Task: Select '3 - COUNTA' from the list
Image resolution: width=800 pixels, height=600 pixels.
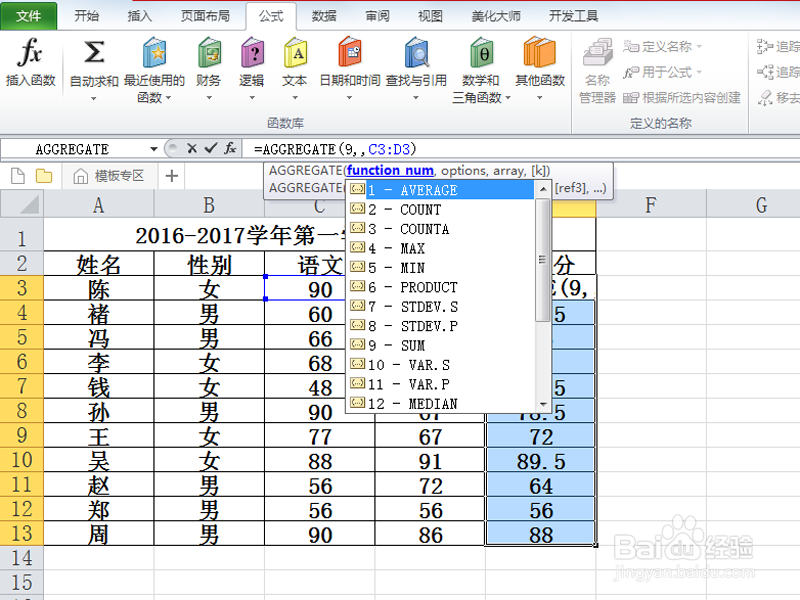Action: pyautogui.click(x=441, y=229)
